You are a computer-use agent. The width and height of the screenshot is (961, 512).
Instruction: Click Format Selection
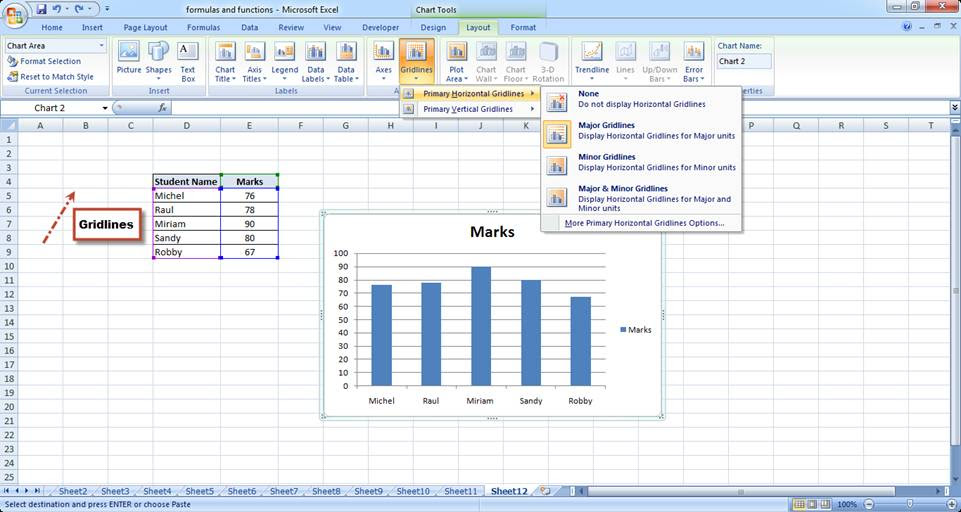44,61
